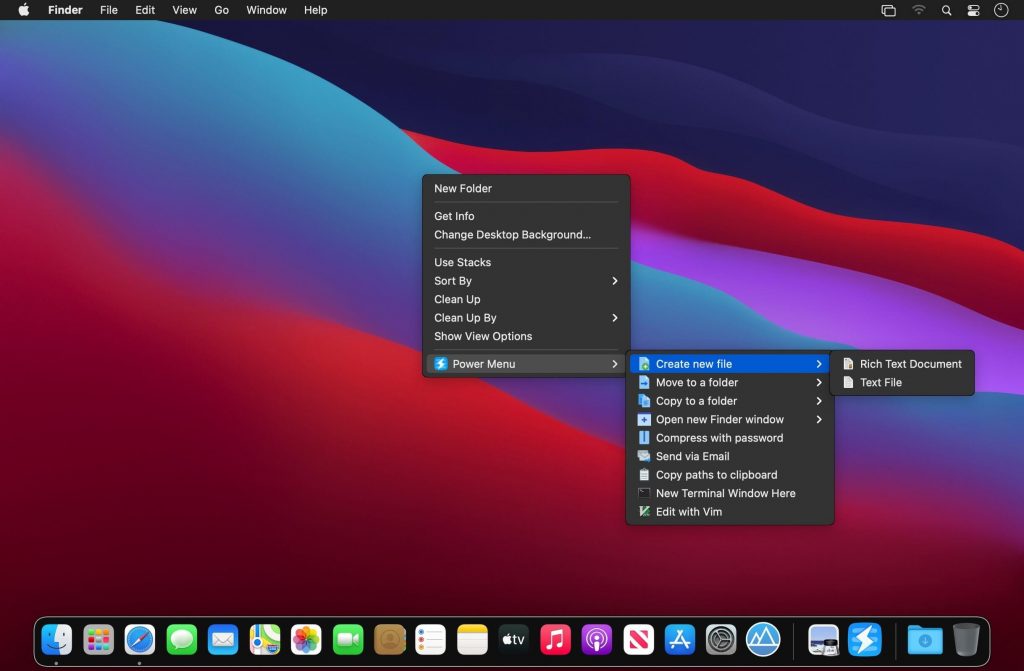Open System Preferences from the Dock
This screenshot has height=671, width=1024.
721,639
